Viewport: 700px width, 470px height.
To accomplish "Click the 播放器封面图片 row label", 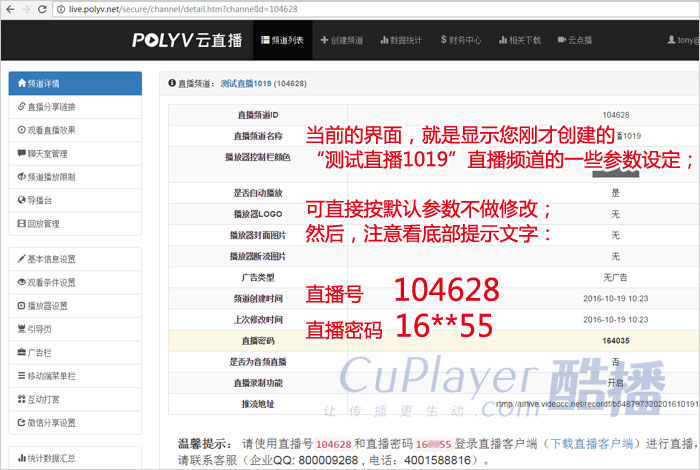I will pos(258,235).
